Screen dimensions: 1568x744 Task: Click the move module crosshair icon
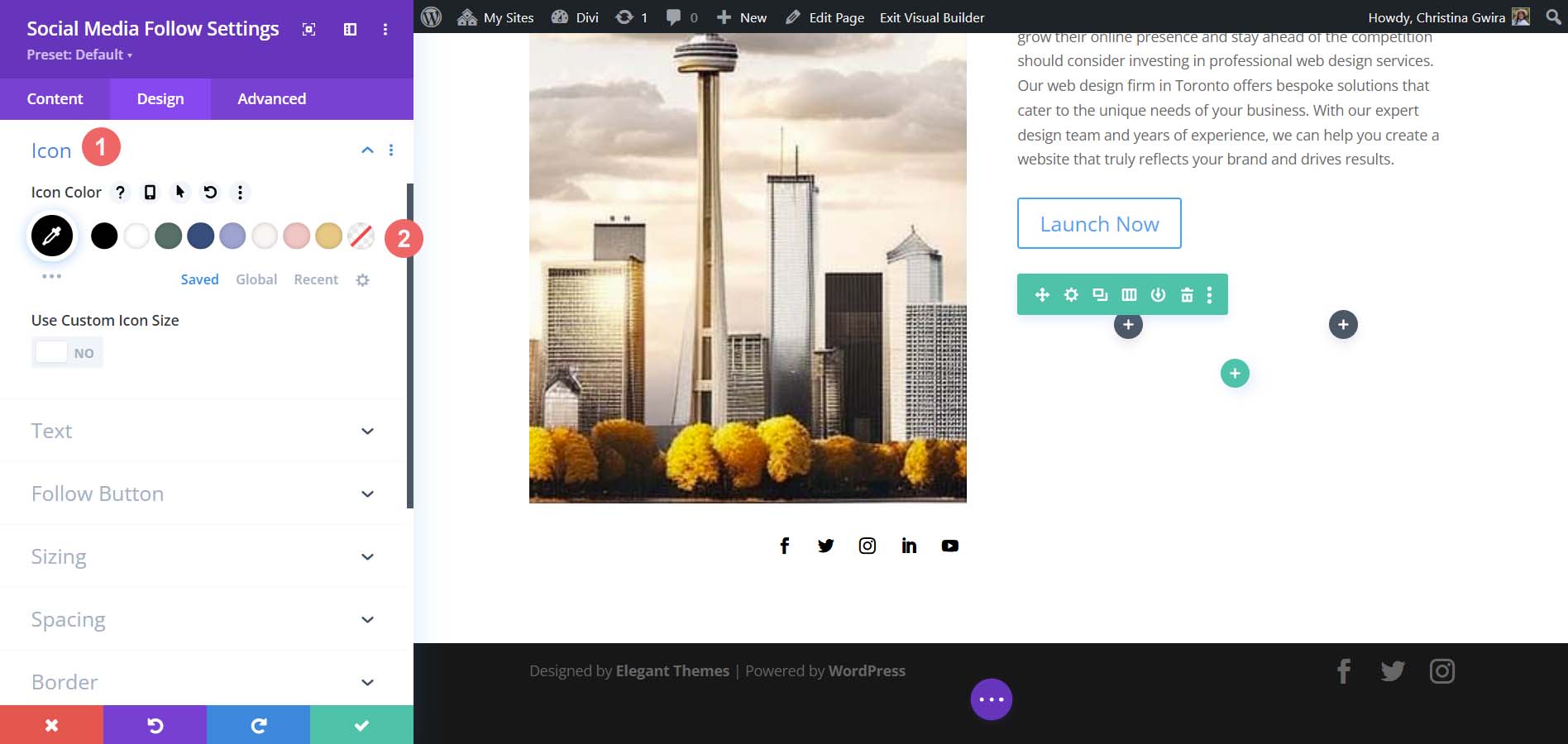tap(1042, 294)
